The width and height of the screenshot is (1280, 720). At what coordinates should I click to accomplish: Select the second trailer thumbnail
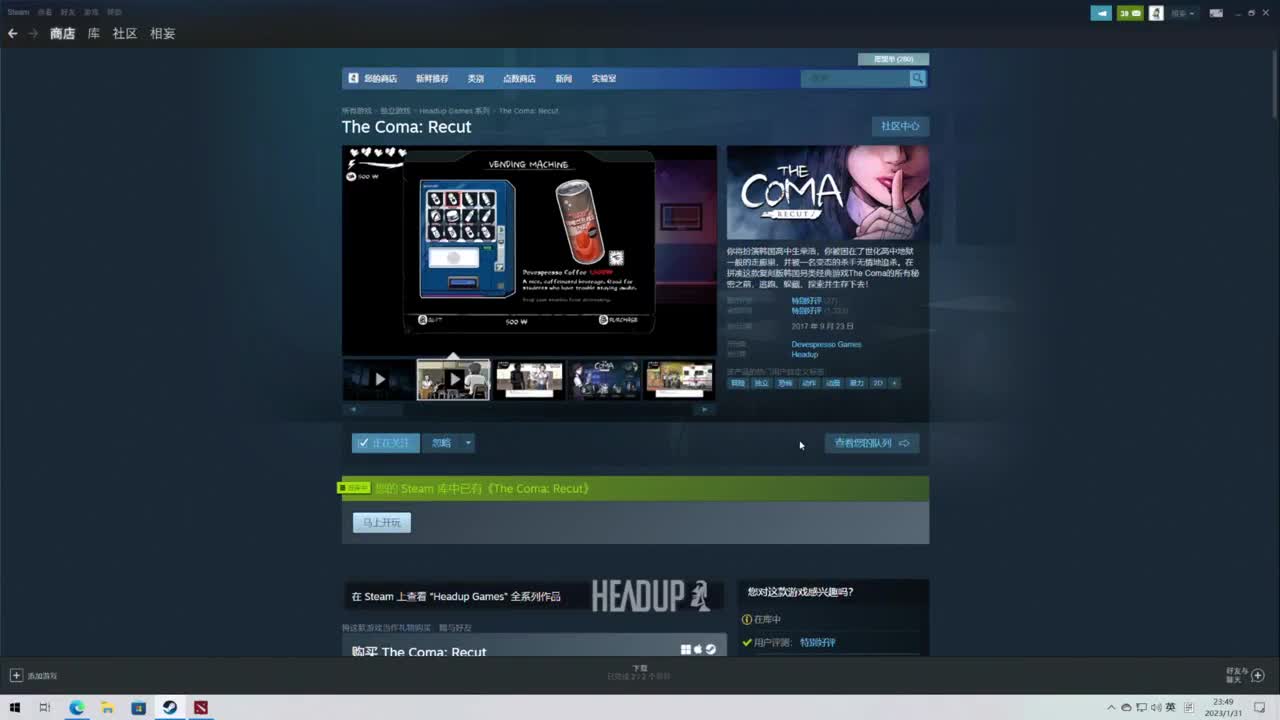[453, 380]
